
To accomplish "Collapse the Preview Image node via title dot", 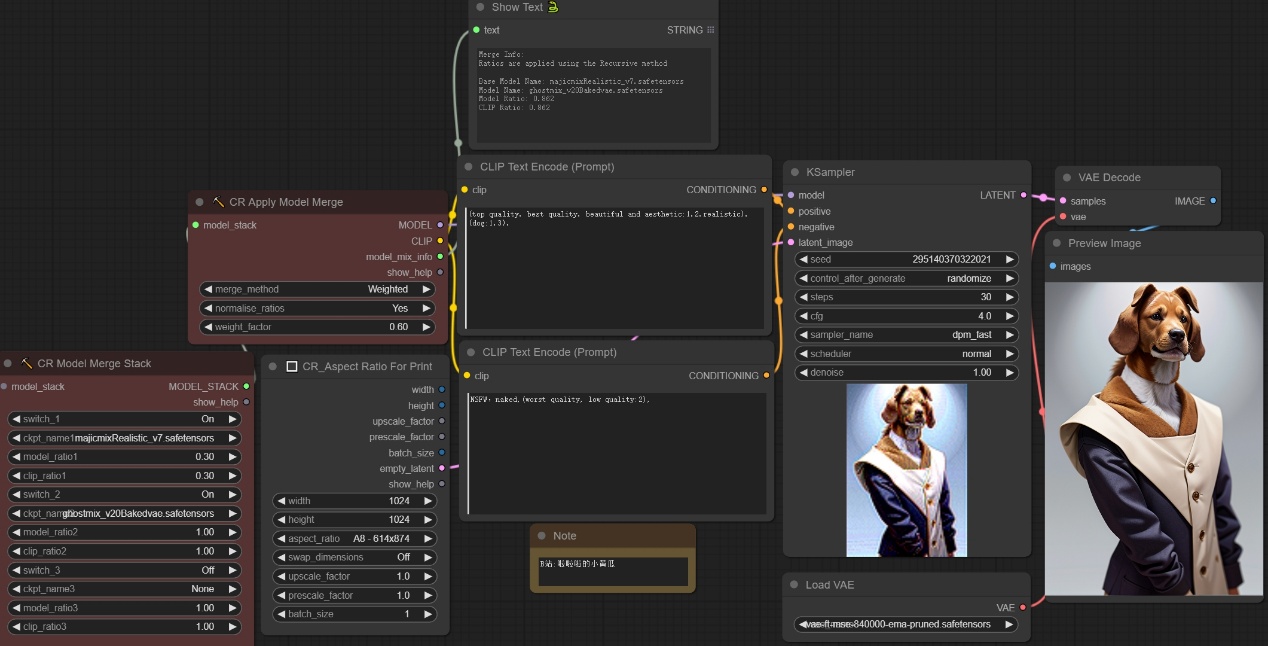I will coord(1056,244).
